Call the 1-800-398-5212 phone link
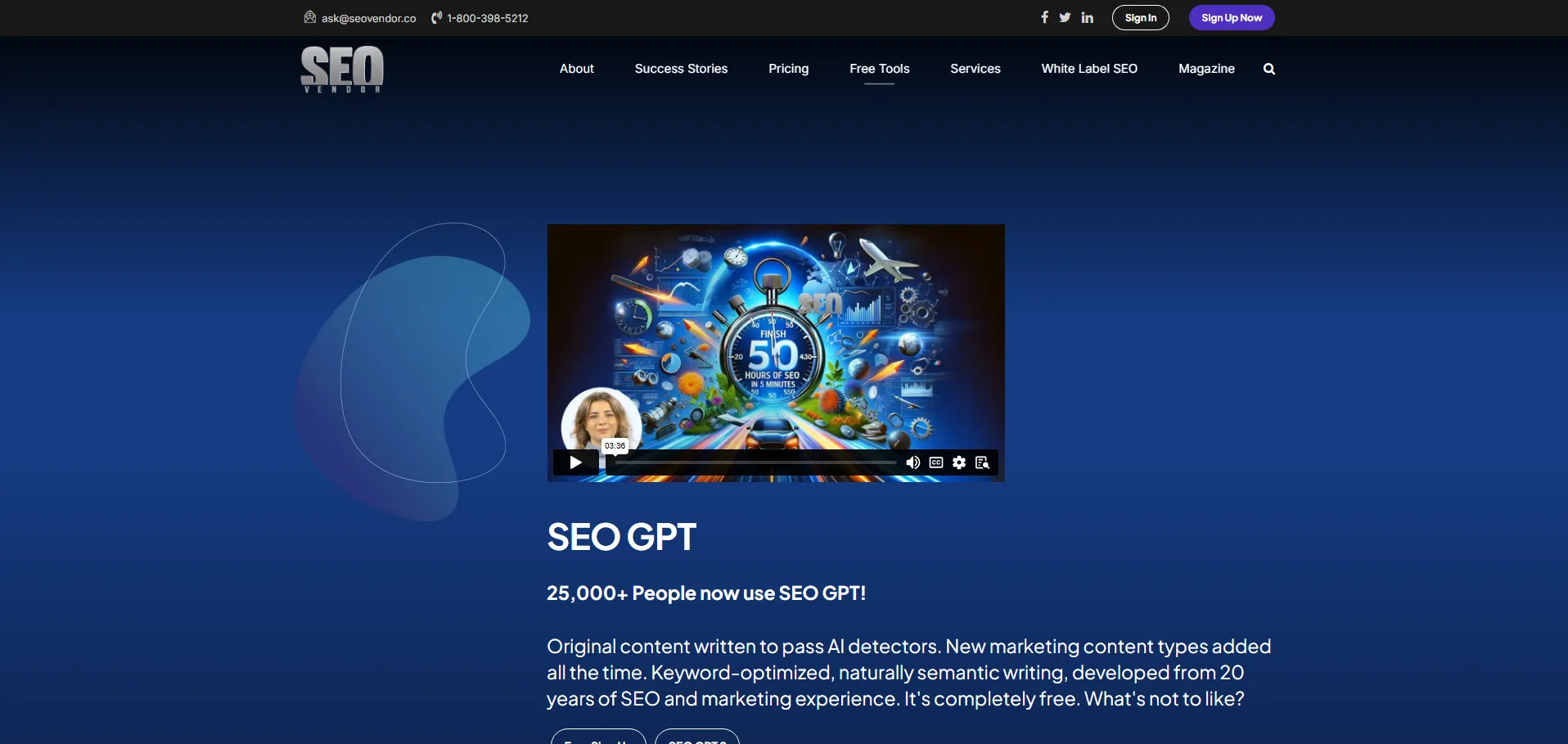This screenshot has height=744, width=1568. coord(487,18)
